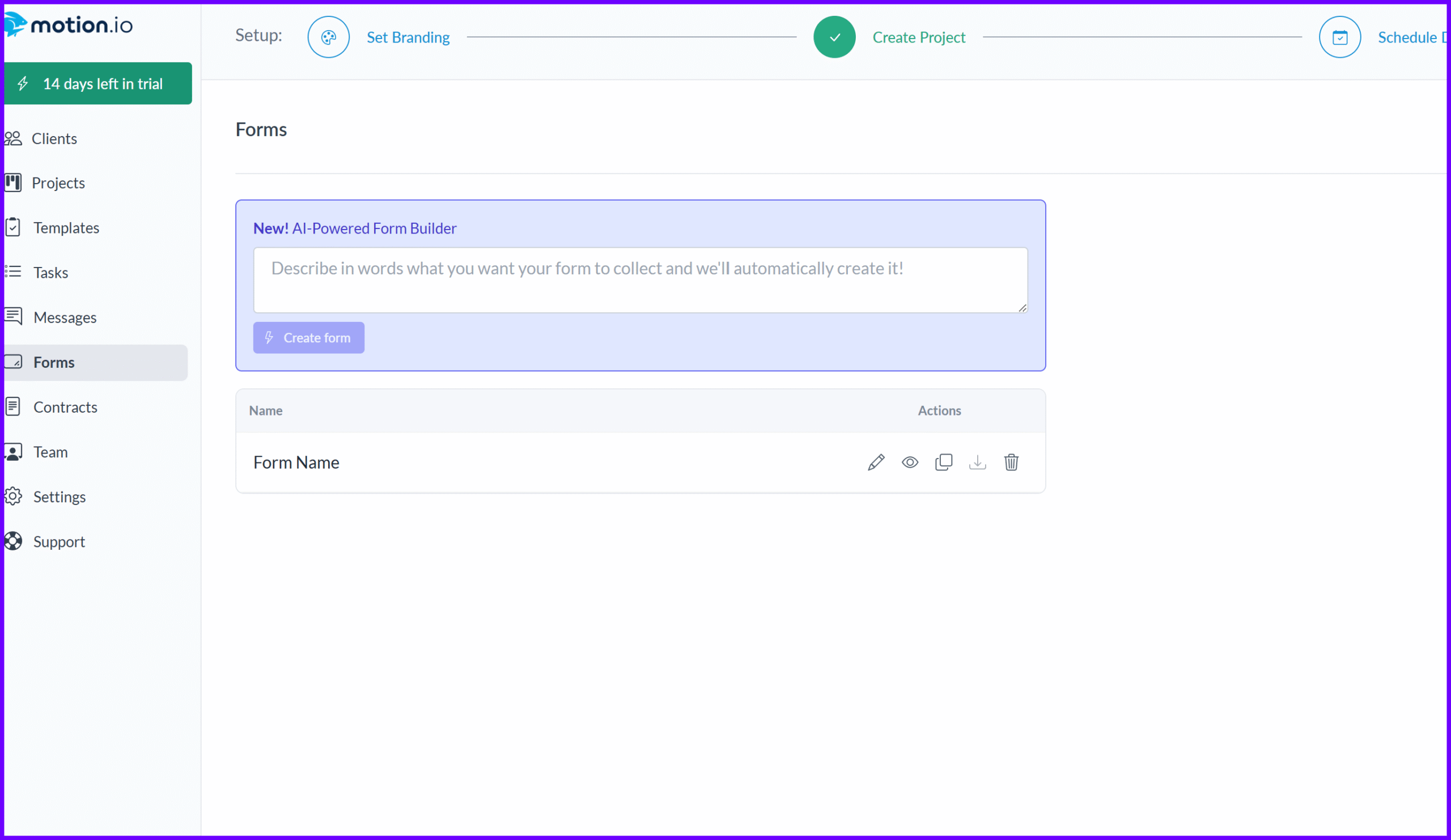Open Team using the person icon

click(x=13, y=452)
